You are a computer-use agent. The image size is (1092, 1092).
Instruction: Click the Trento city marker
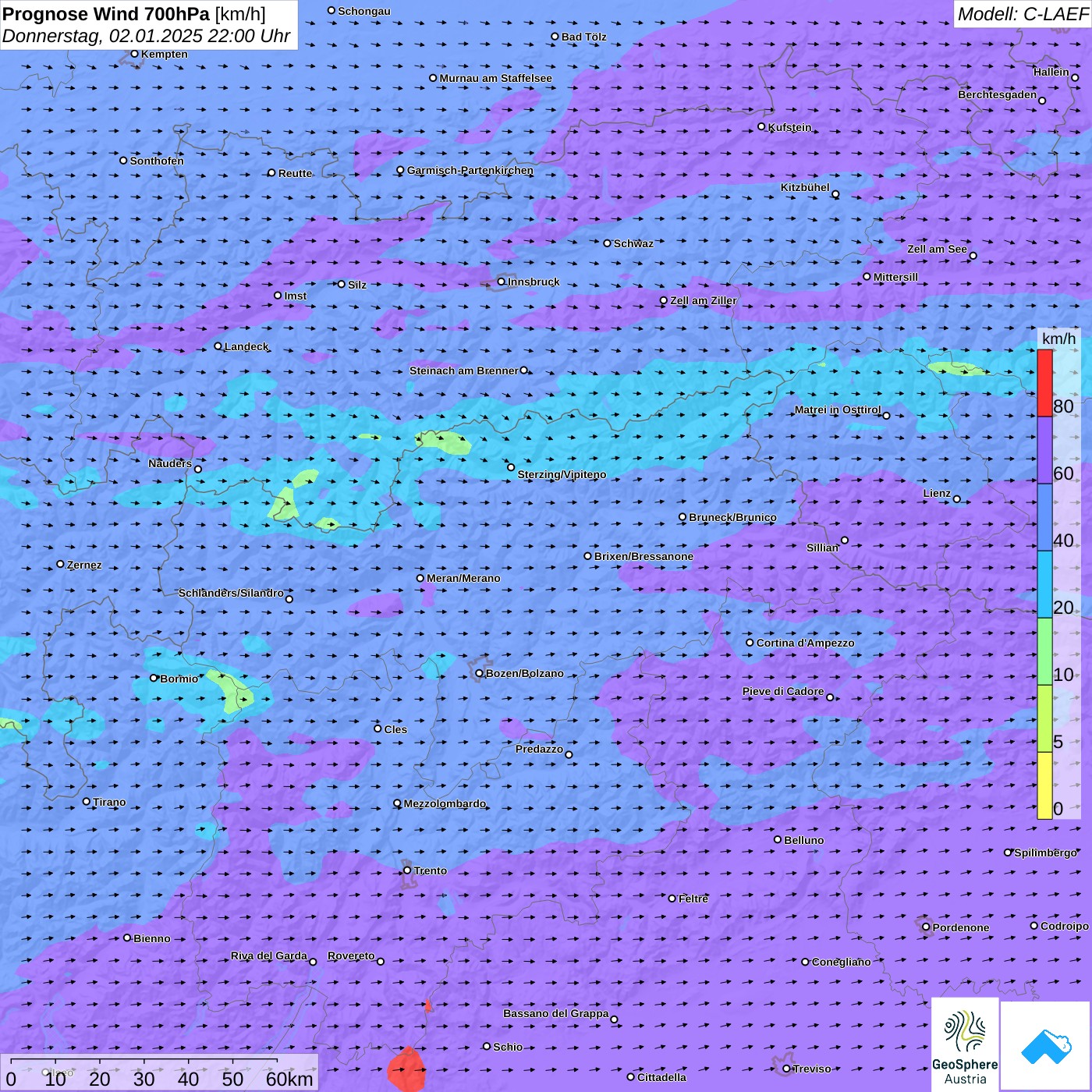point(407,870)
